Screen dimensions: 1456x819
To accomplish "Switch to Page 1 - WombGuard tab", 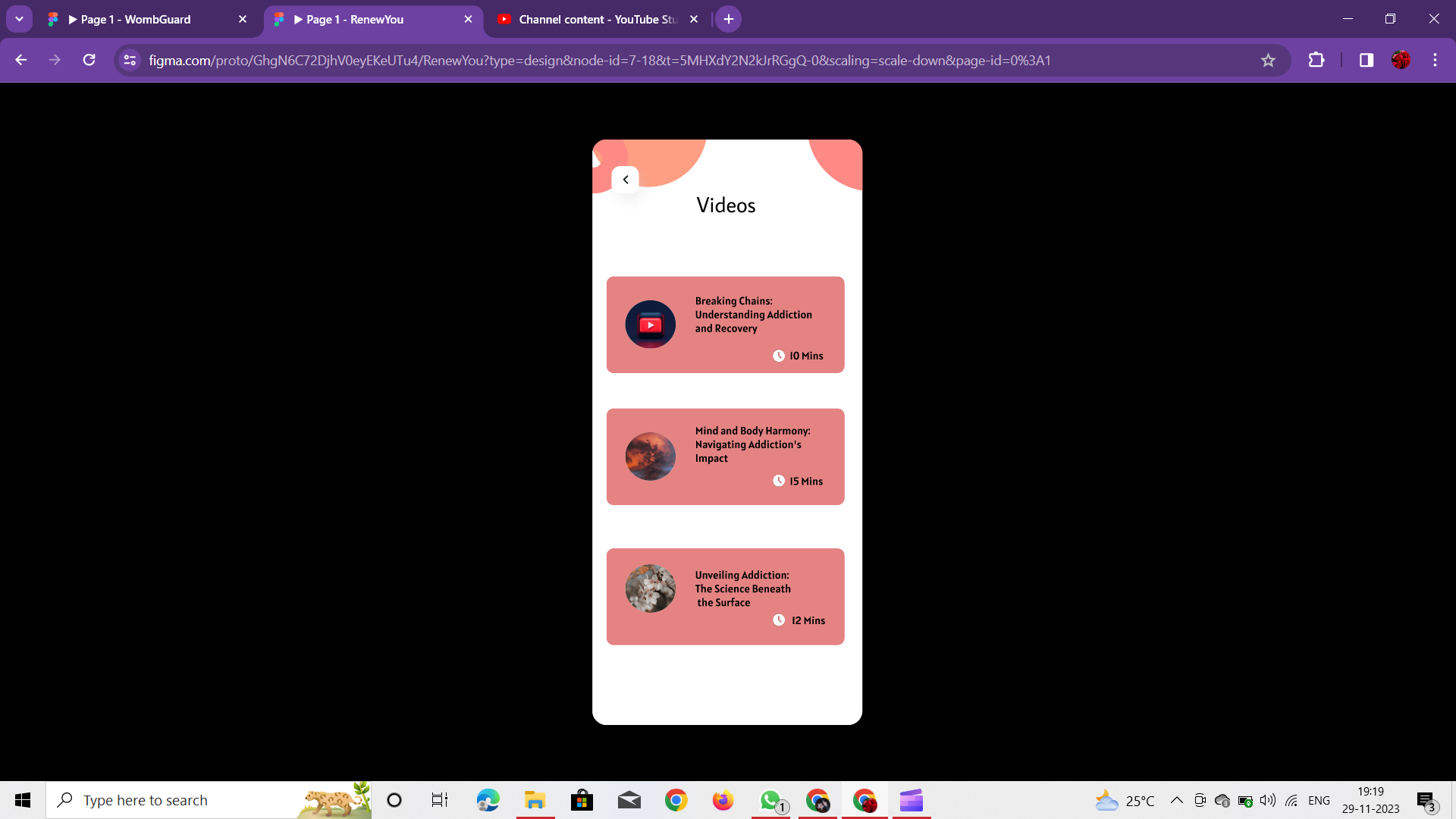I will (136, 19).
